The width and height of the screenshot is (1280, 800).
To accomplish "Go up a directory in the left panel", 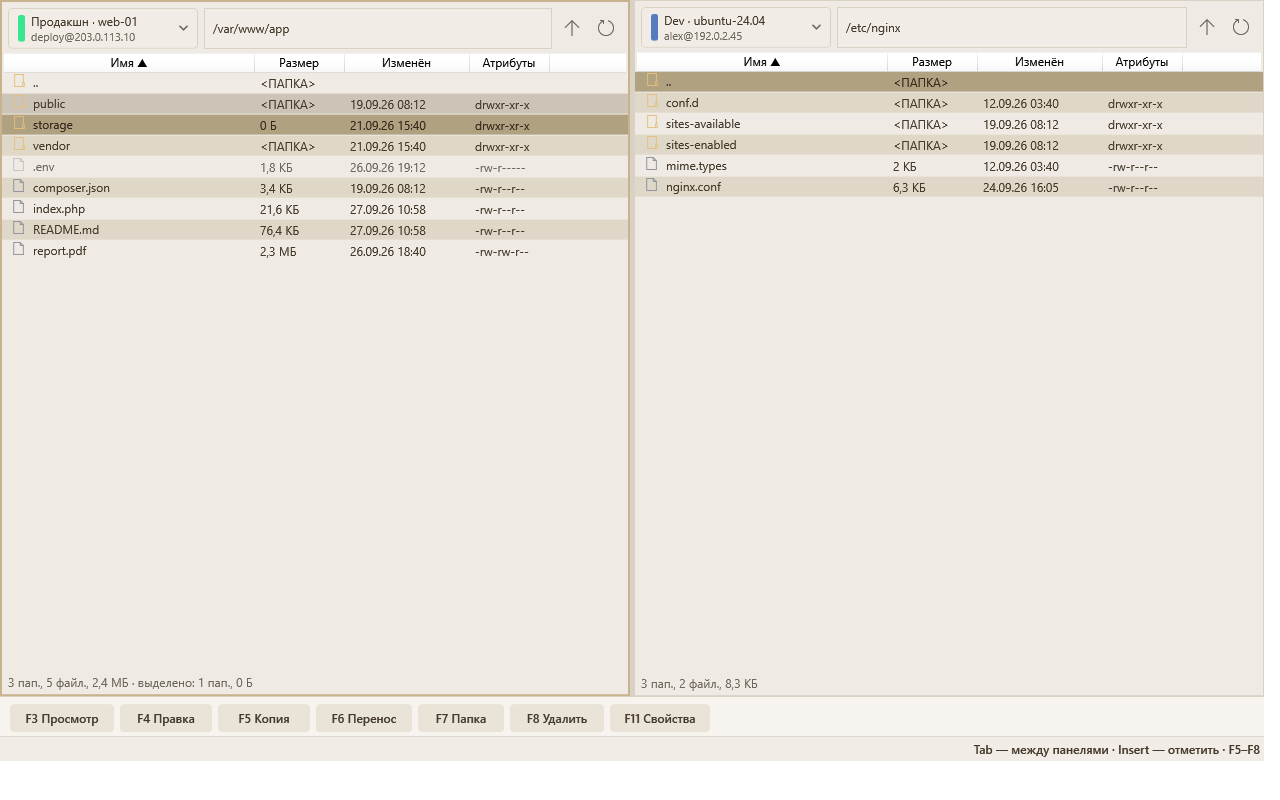I will pos(572,28).
